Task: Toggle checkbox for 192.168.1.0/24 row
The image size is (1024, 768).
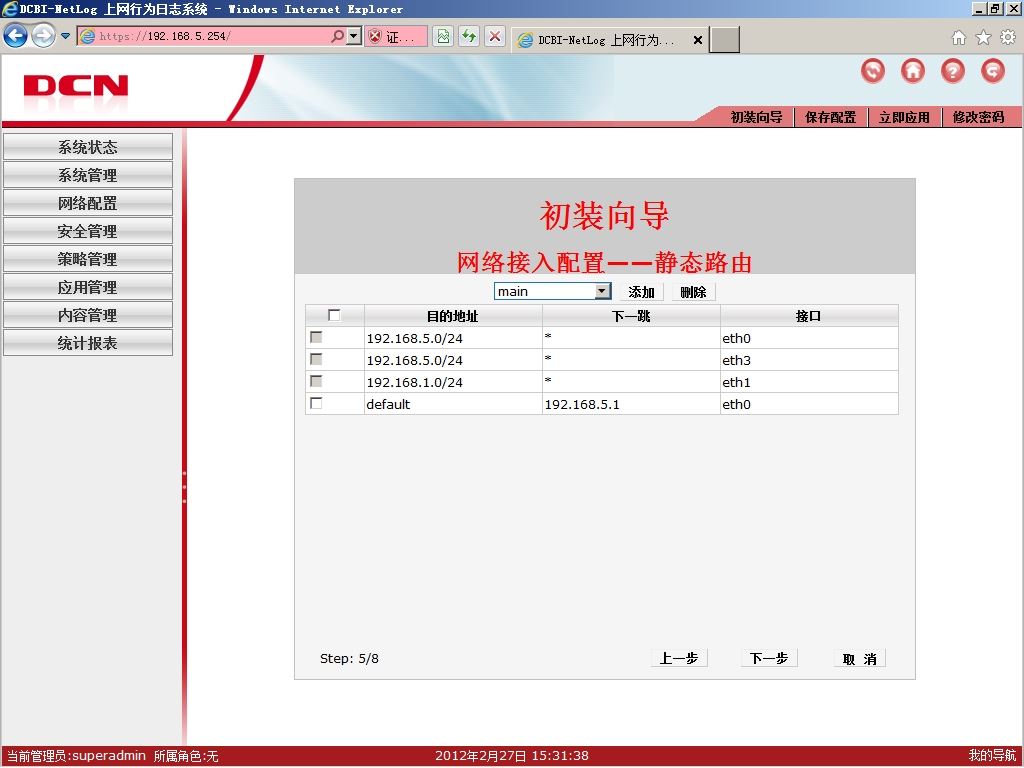Action: point(316,381)
